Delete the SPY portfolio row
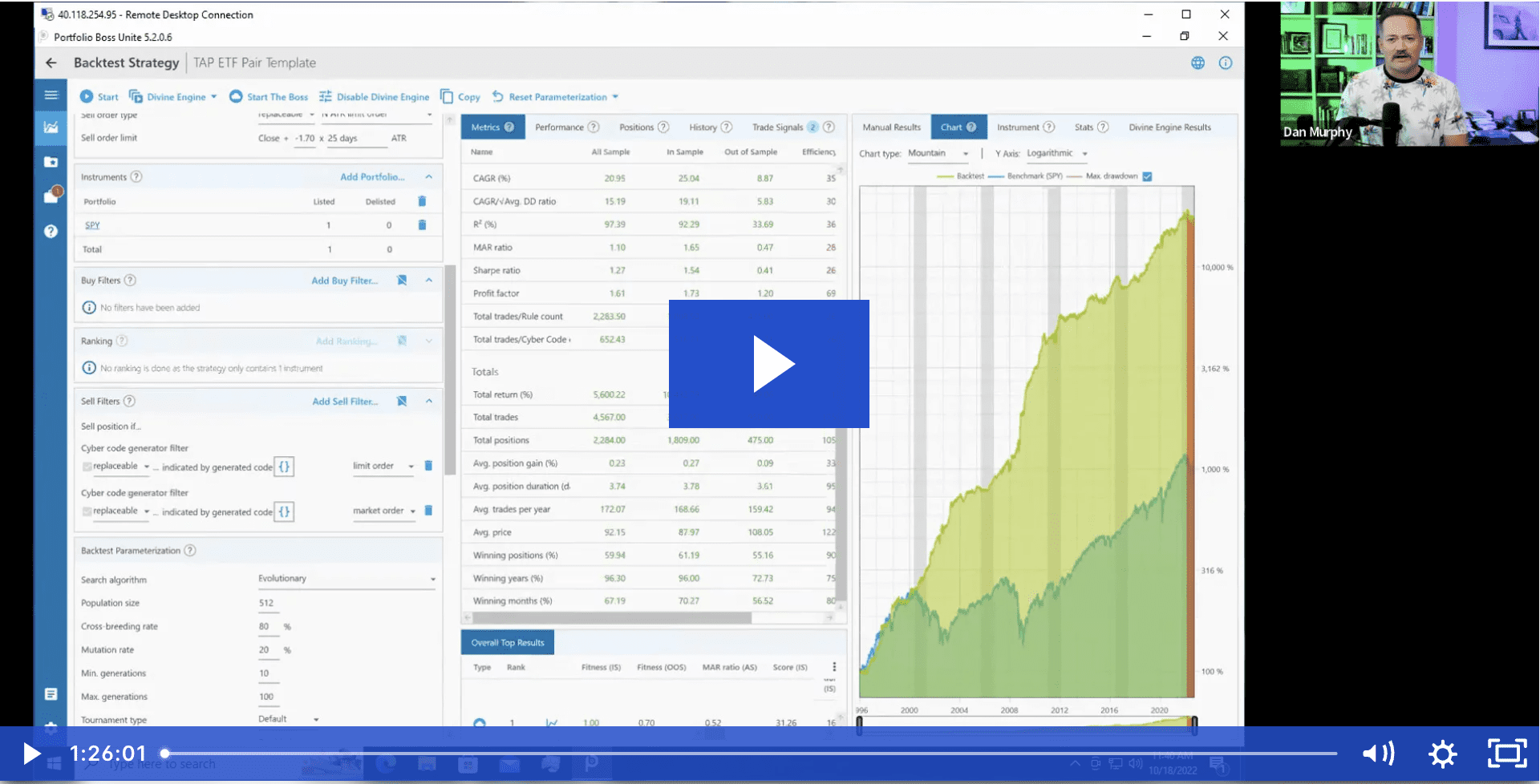This screenshot has height=784, width=1540. [422, 225]
